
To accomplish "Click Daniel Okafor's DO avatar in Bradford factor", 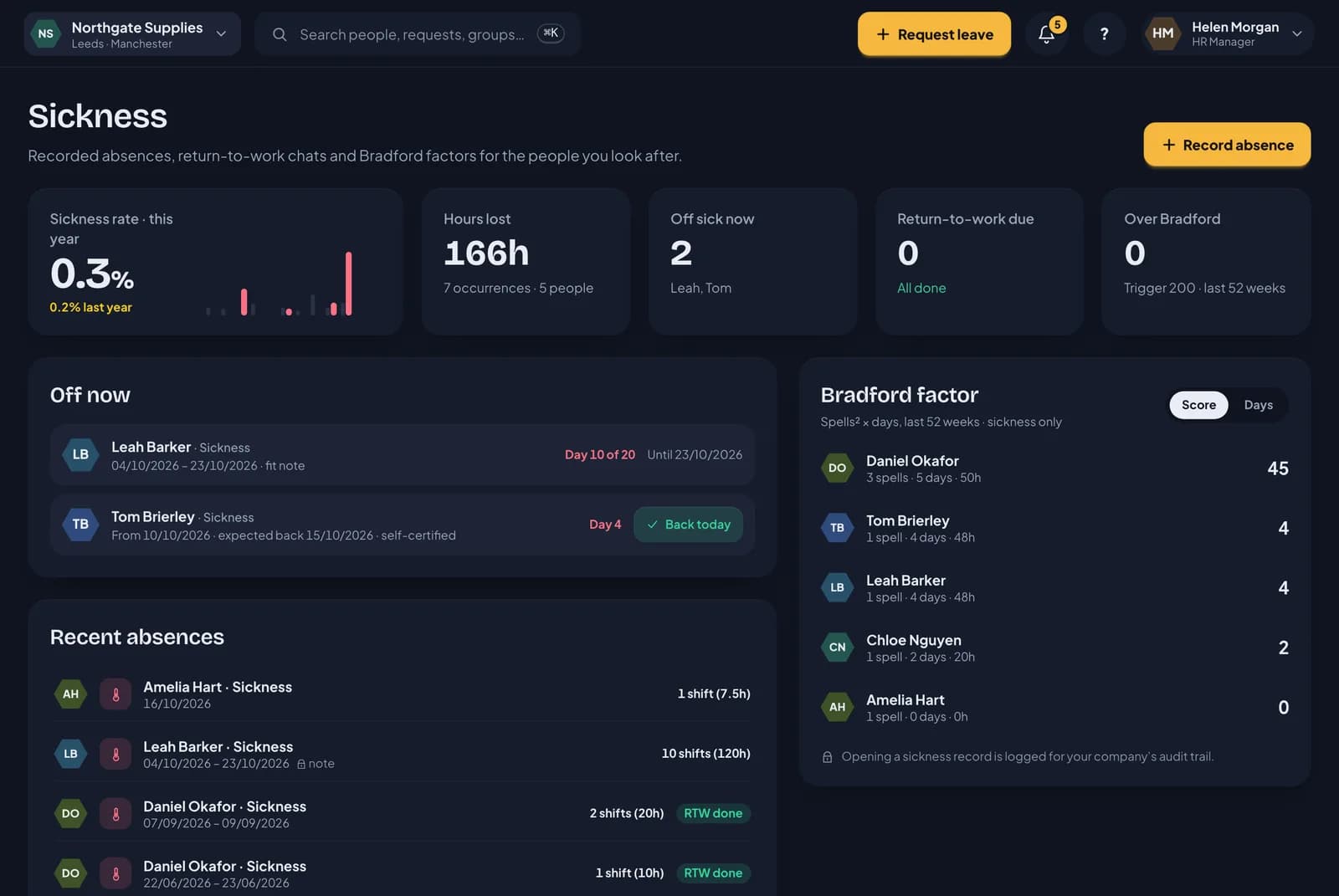I will tap(837, 468).
